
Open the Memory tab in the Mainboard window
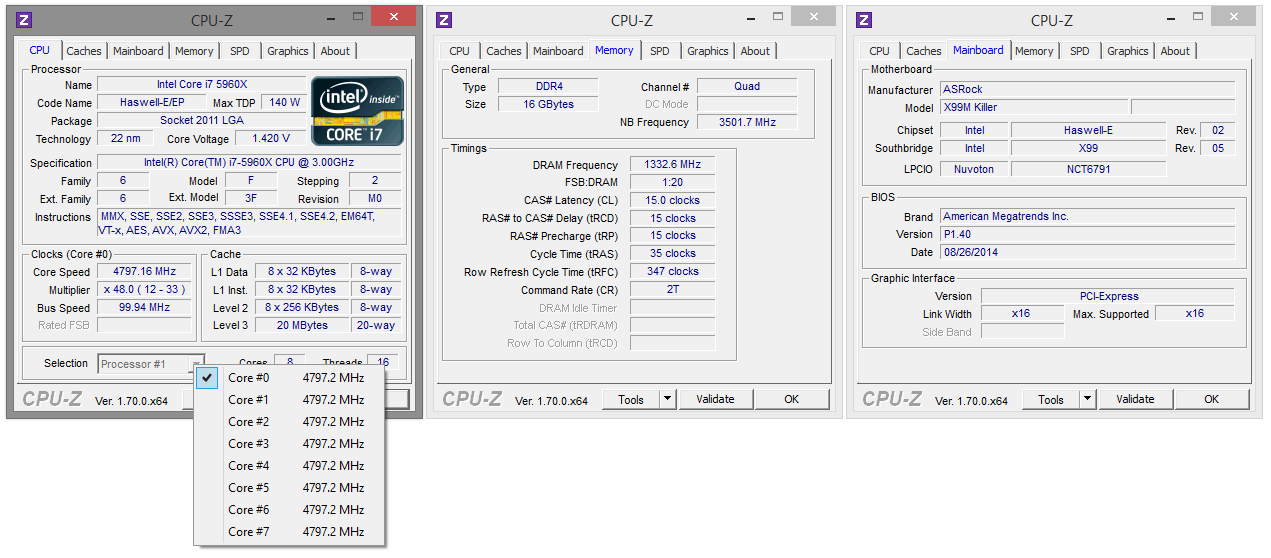[x=1034, y=51]
